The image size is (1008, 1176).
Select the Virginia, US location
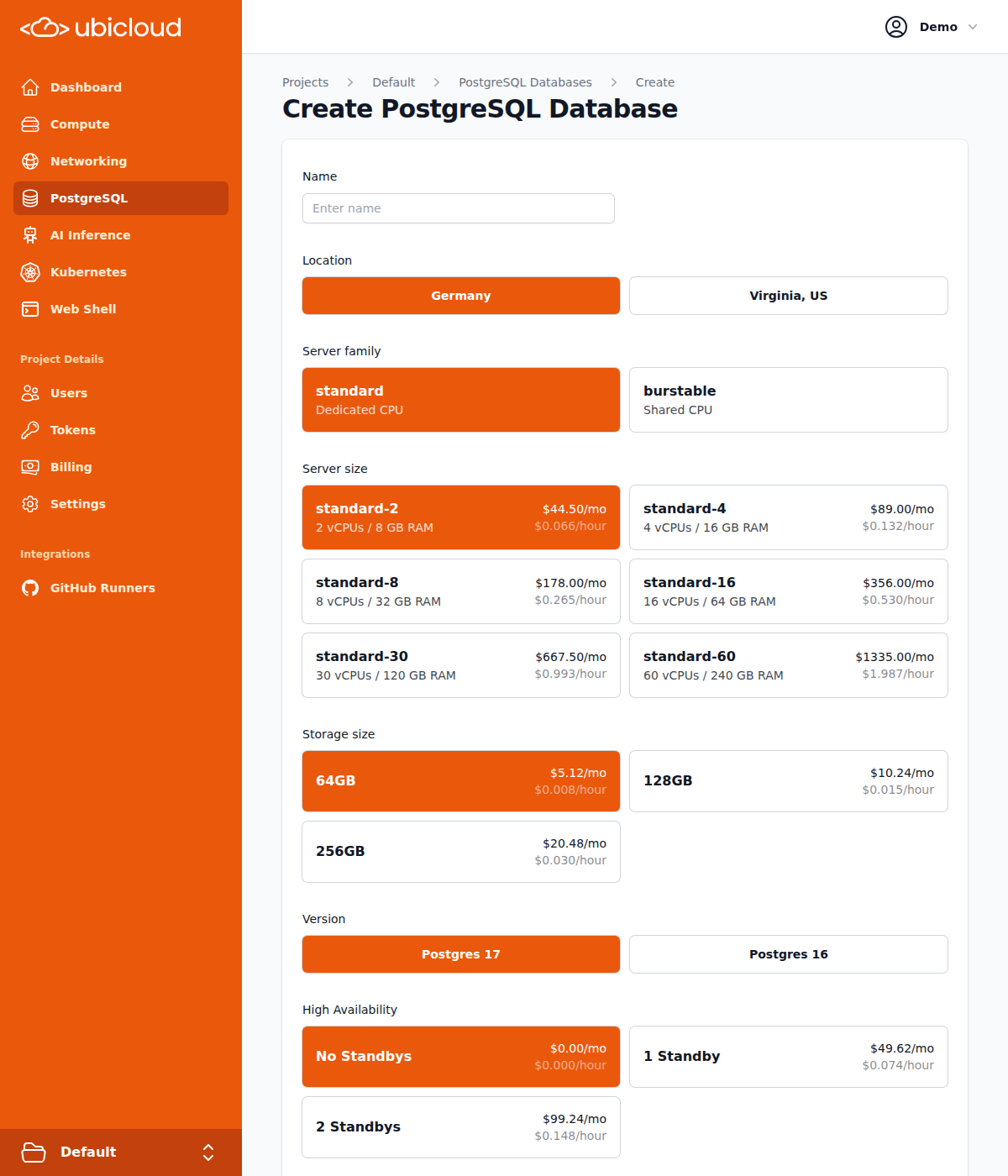pos(788,295)
